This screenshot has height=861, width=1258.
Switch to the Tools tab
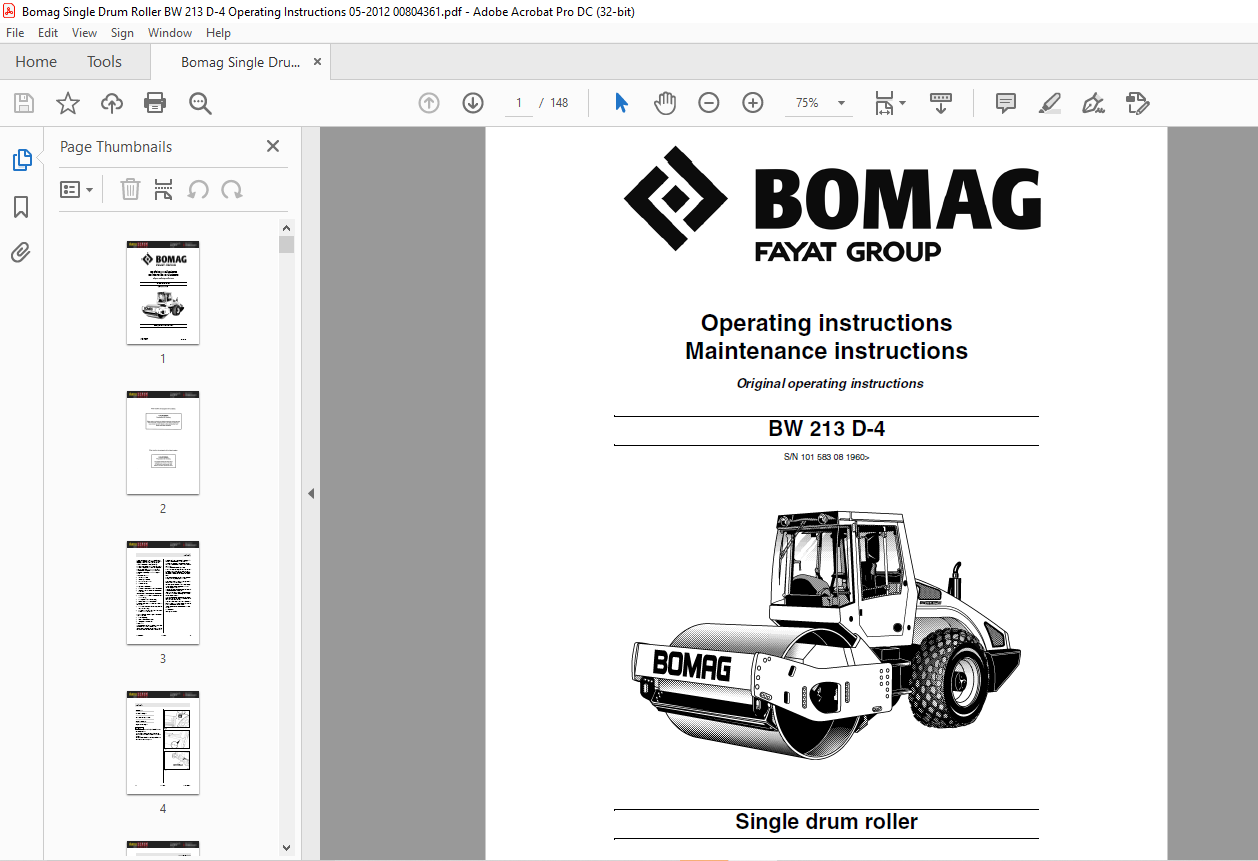pos(104,62)
